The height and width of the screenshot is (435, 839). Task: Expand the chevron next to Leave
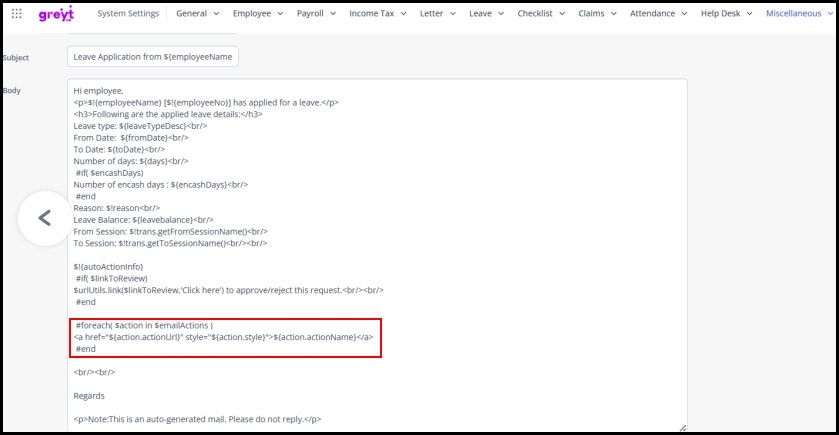point(501,14)
